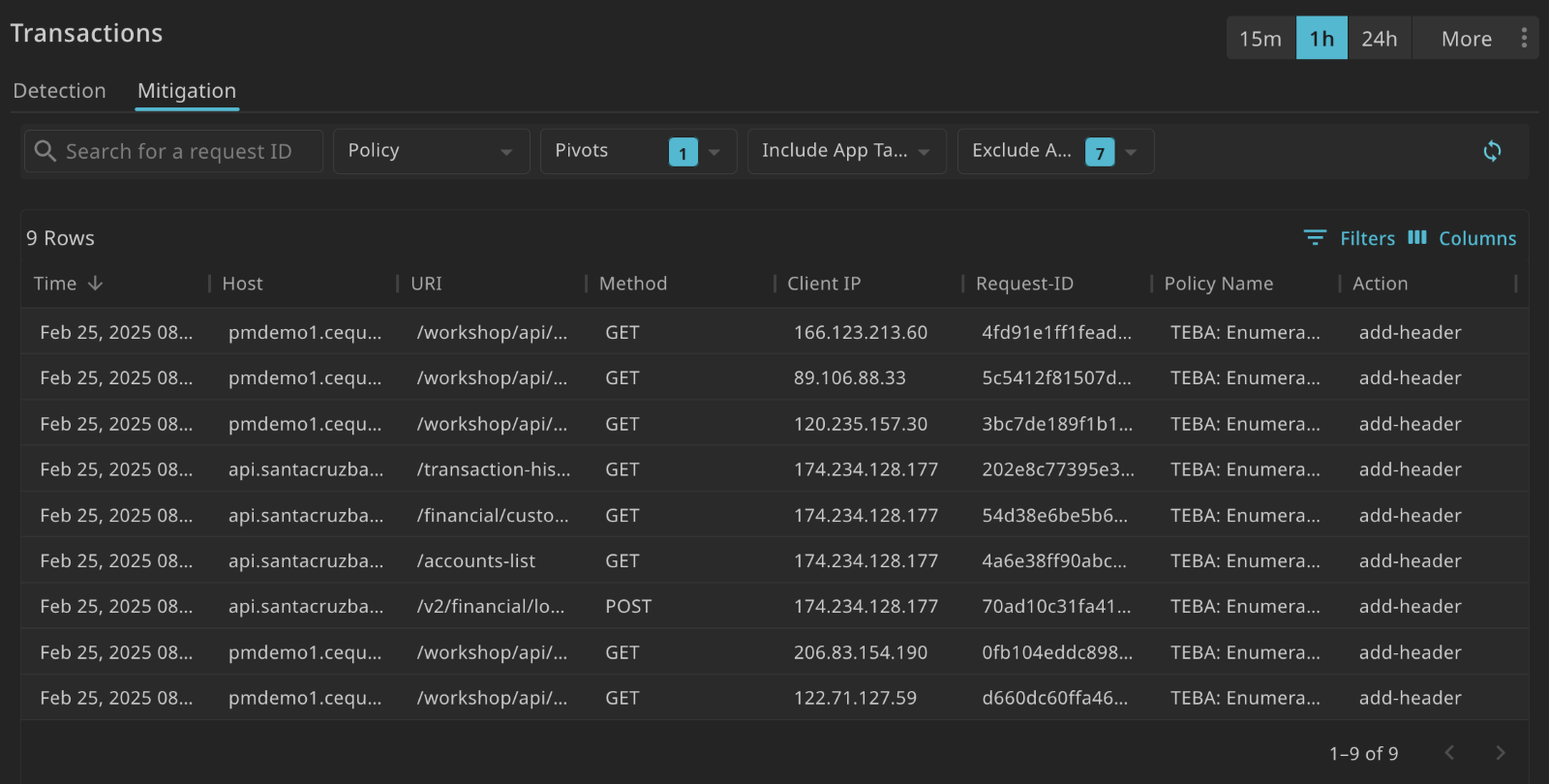Click the Exclude App count badge 7

1100,152
